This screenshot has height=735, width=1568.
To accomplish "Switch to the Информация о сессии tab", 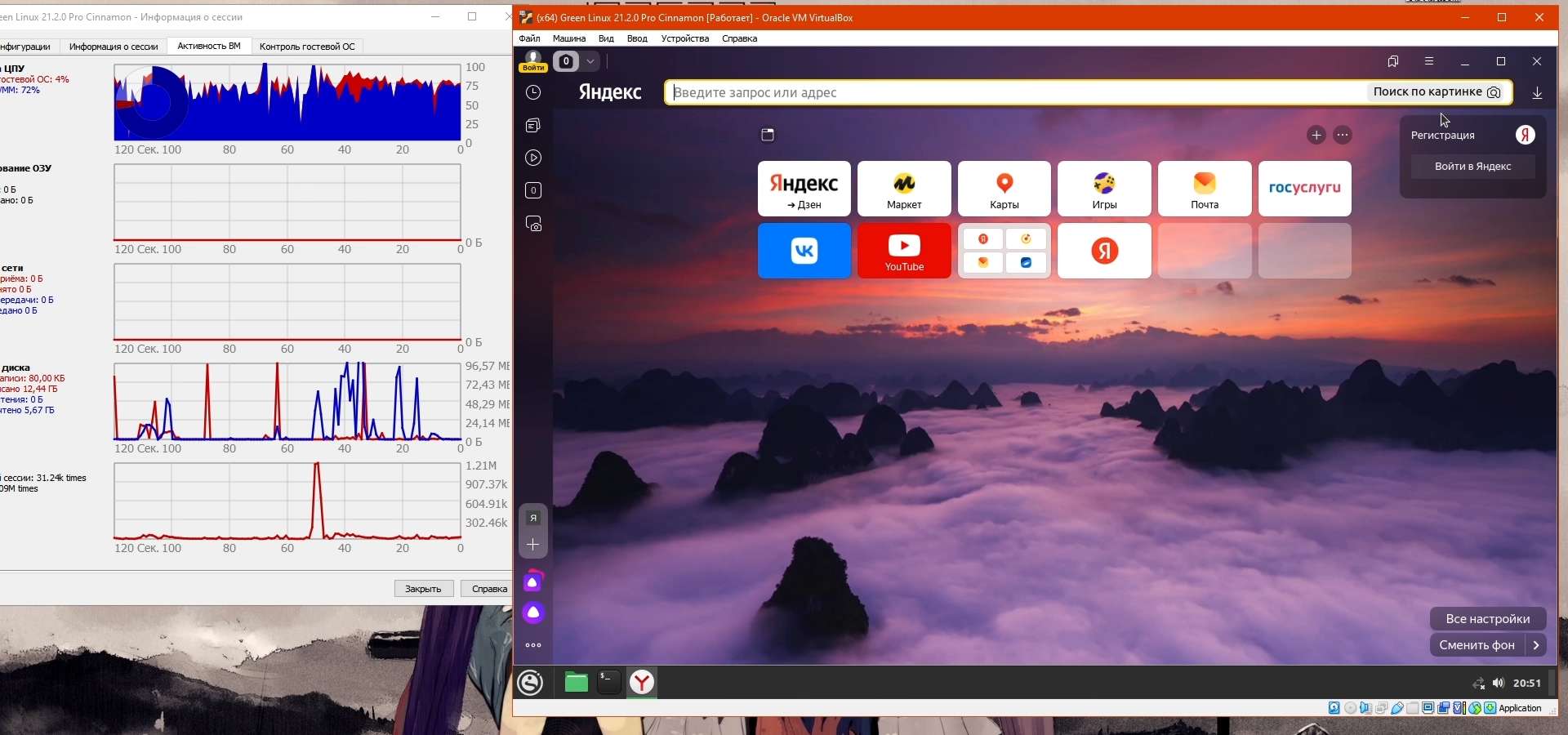I will [114, 47].
